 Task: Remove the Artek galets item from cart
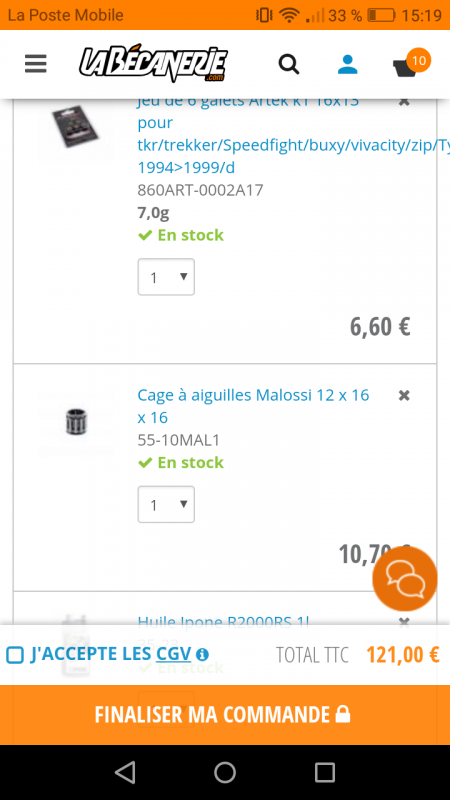pyautogui.click(x=404, y=102)
